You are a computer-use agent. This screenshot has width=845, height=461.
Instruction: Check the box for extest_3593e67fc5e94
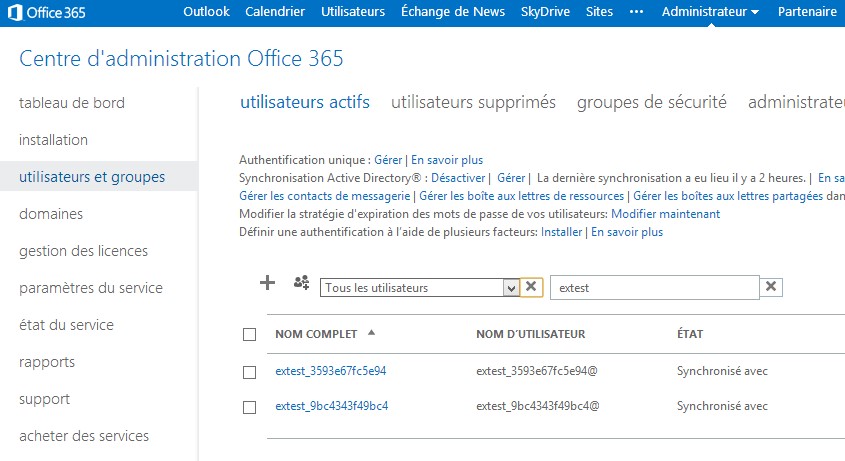pyautogui.click(x=250, y=372)
